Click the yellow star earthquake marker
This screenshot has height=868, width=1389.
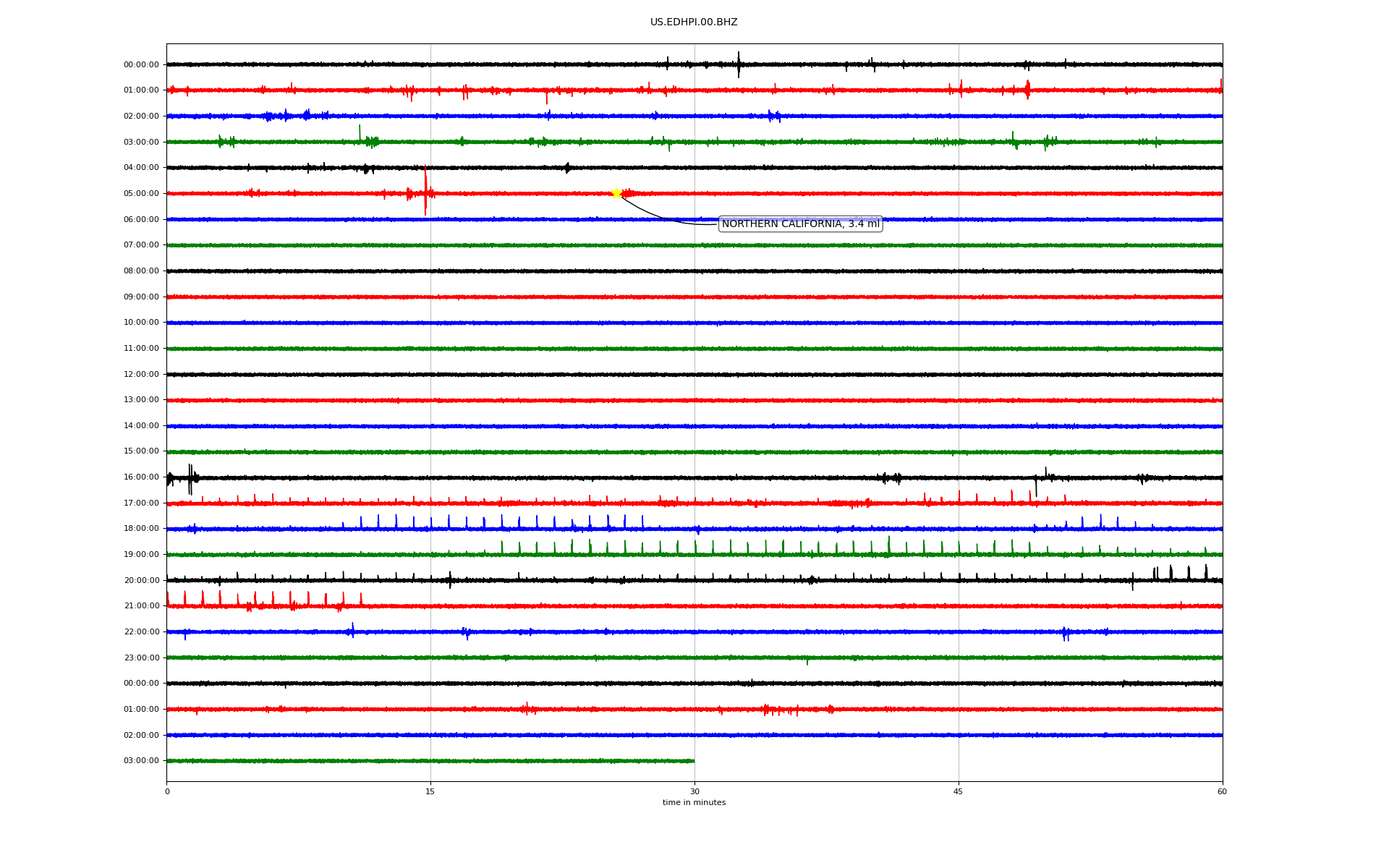click(616, 193)
